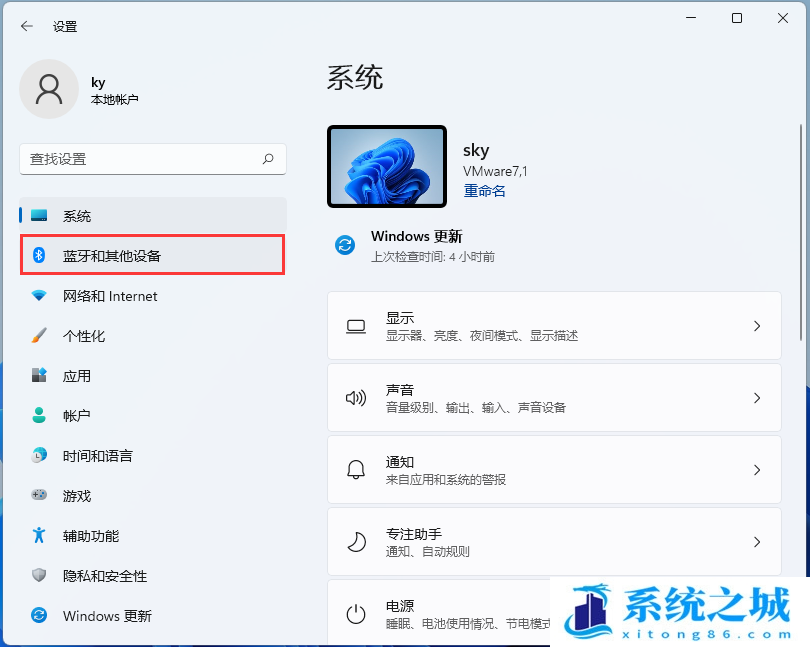Open the 声音 settings title
Viewport: 810px width, 647px height.
click(400, 390)
